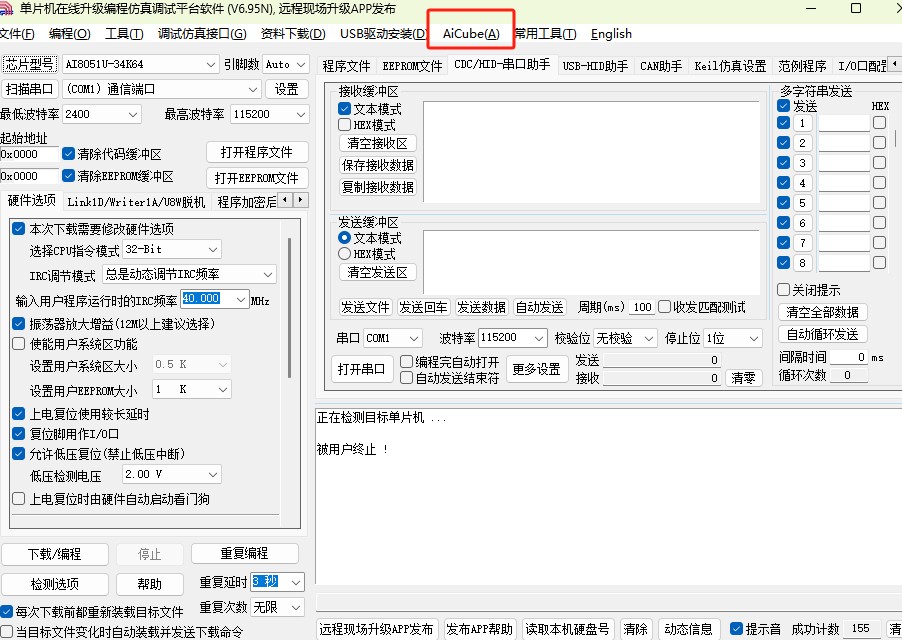Click 打开程序文件 button
This screenshot has width=902, height=640.
click(257, 152)
